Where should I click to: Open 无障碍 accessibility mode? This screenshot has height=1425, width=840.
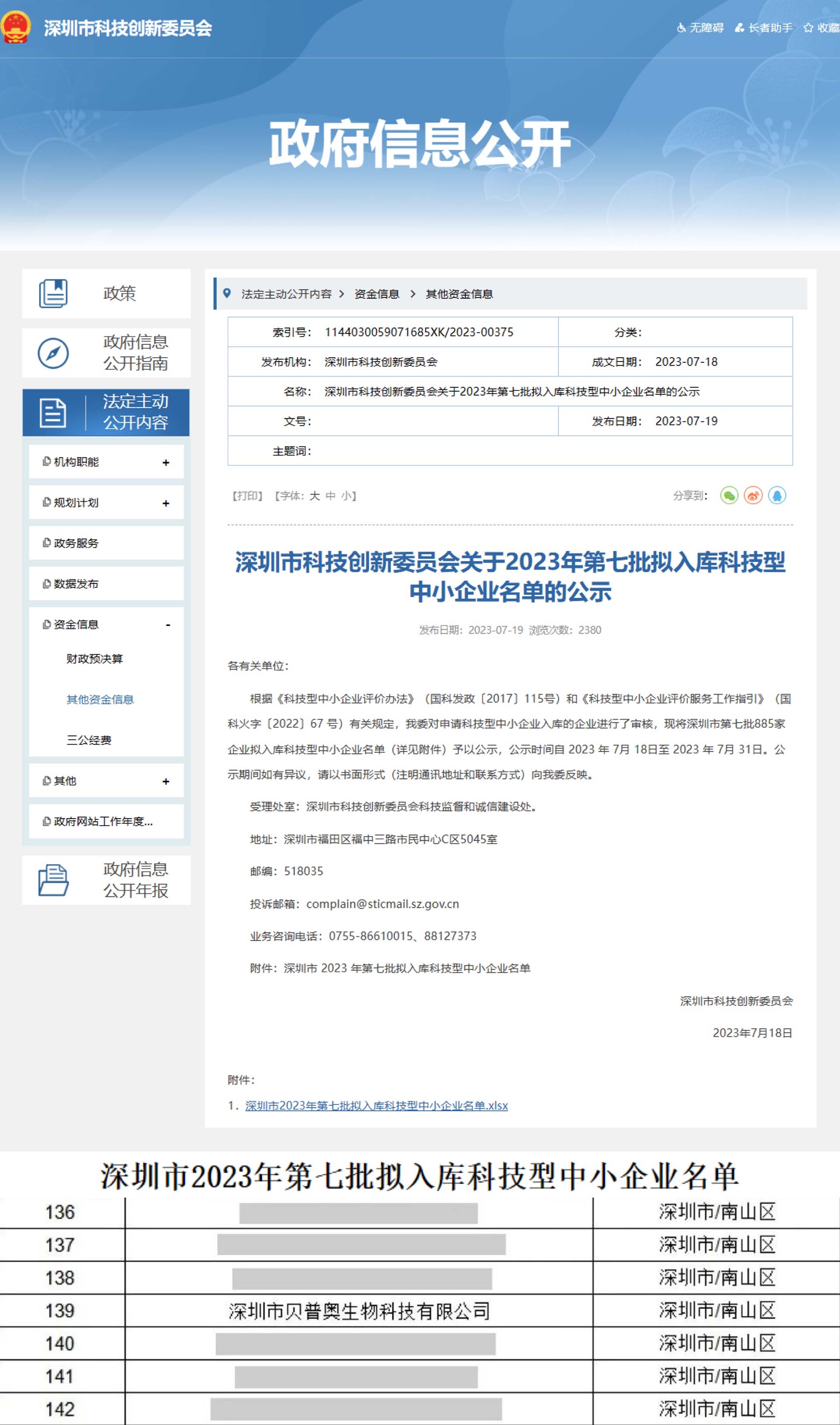point(700,28)
